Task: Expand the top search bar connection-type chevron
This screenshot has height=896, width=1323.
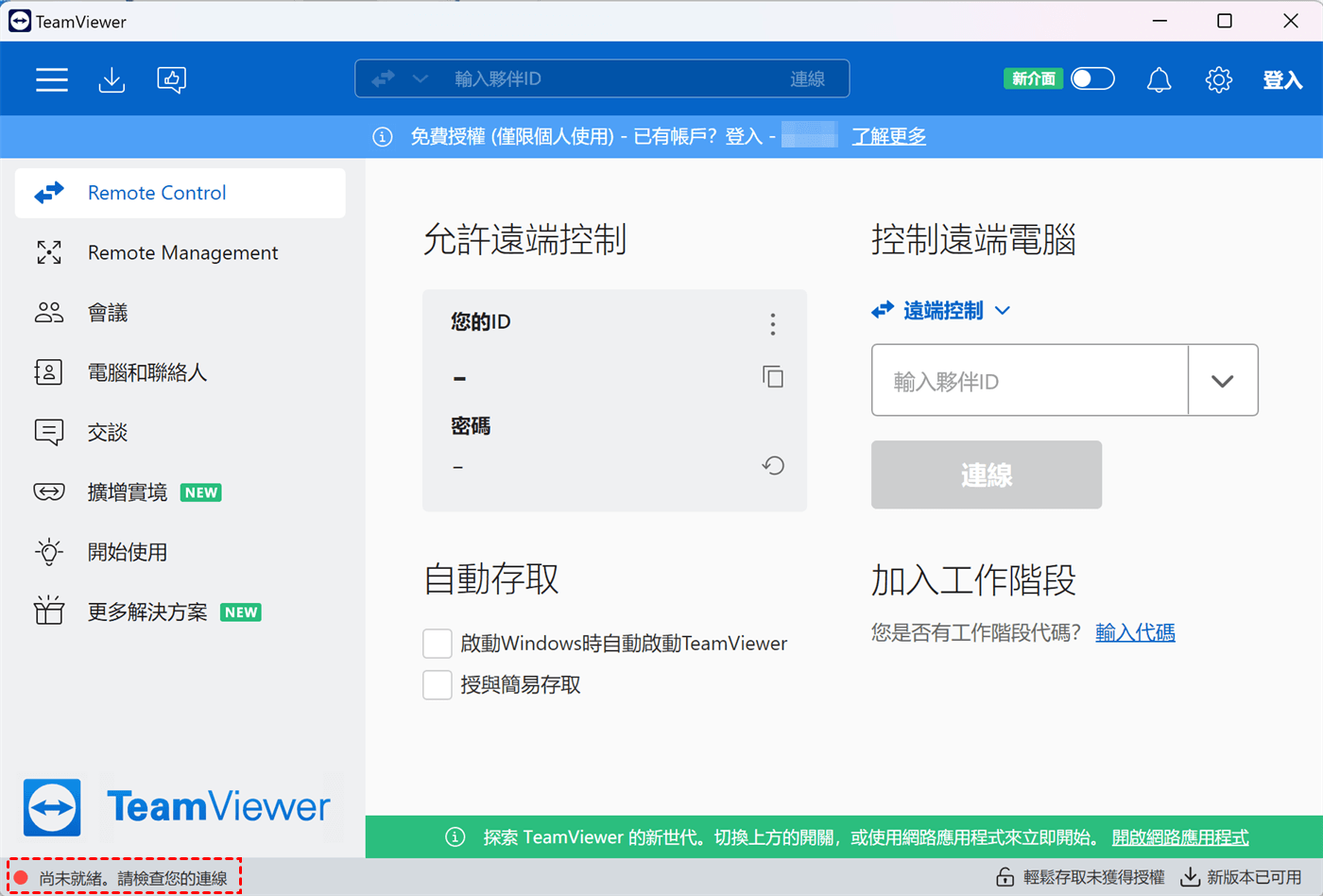Action: pyautogui.click(x=421, y=78)
